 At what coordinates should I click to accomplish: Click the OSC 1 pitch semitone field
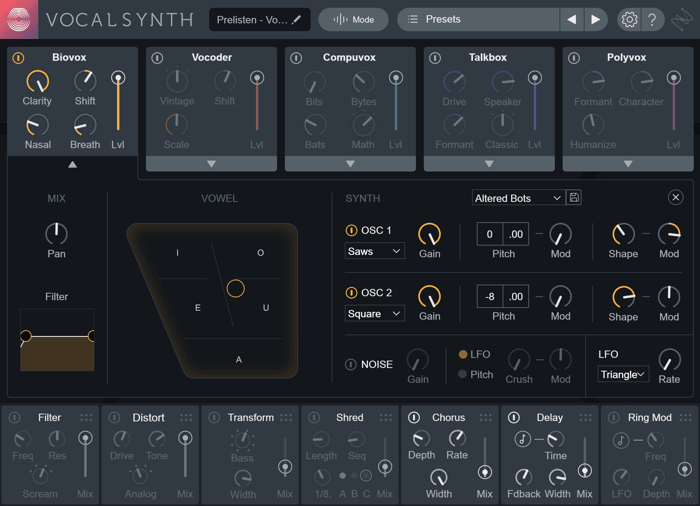coord(490,234)
